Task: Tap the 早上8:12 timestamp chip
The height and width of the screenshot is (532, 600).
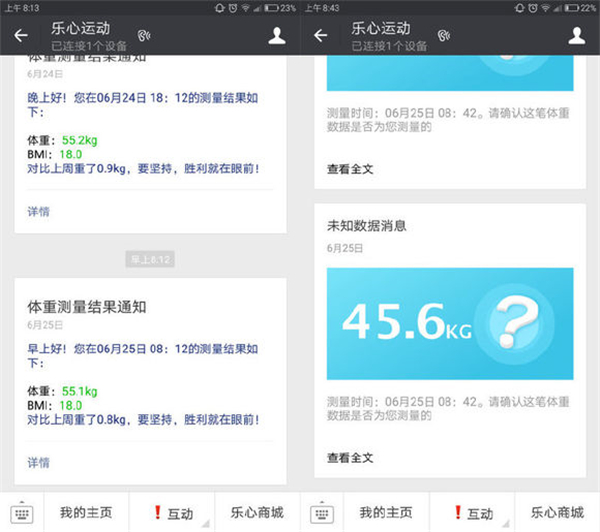Action: [150, 259]
